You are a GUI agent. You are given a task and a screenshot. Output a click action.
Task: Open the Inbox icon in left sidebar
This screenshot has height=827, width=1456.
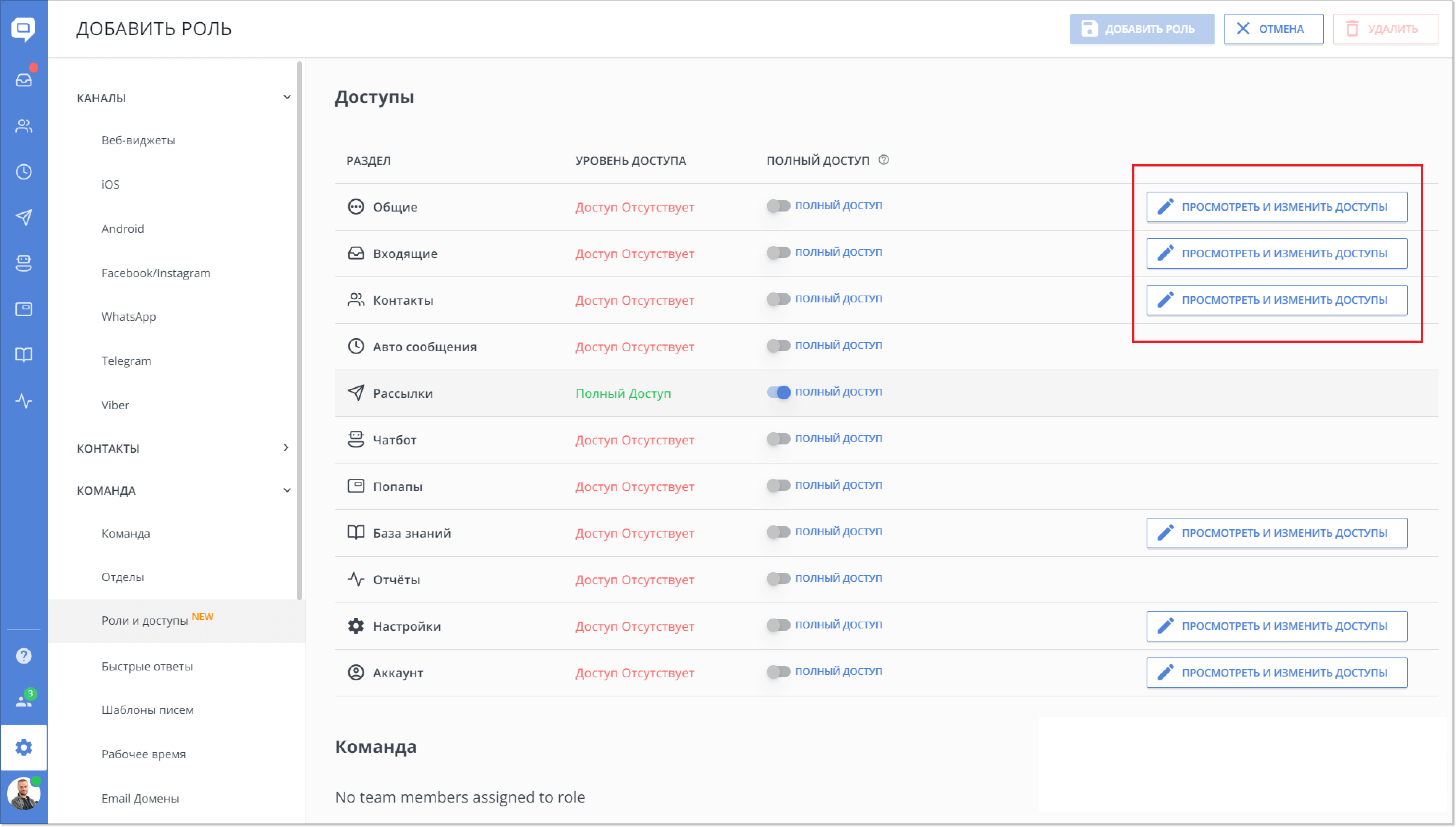tap(24, 79)
